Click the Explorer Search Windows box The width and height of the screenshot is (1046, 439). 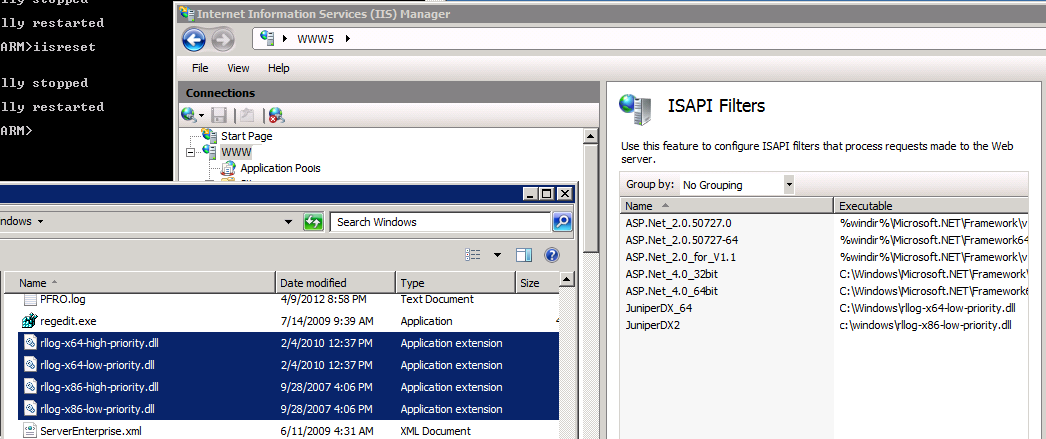tap(440, 222)
